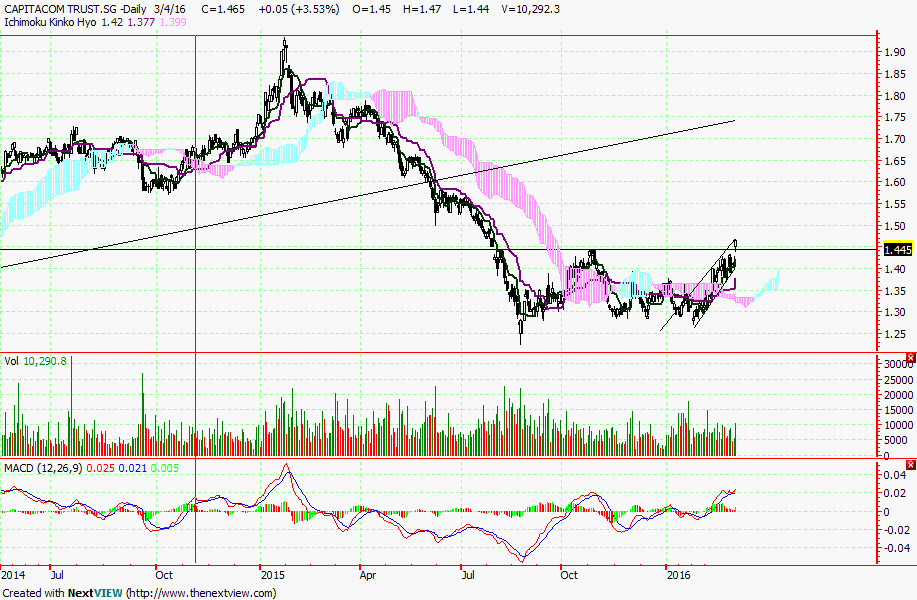Click the L=1.44 low value
Screen dimensions: 917x600
click(x=471, y=9)
